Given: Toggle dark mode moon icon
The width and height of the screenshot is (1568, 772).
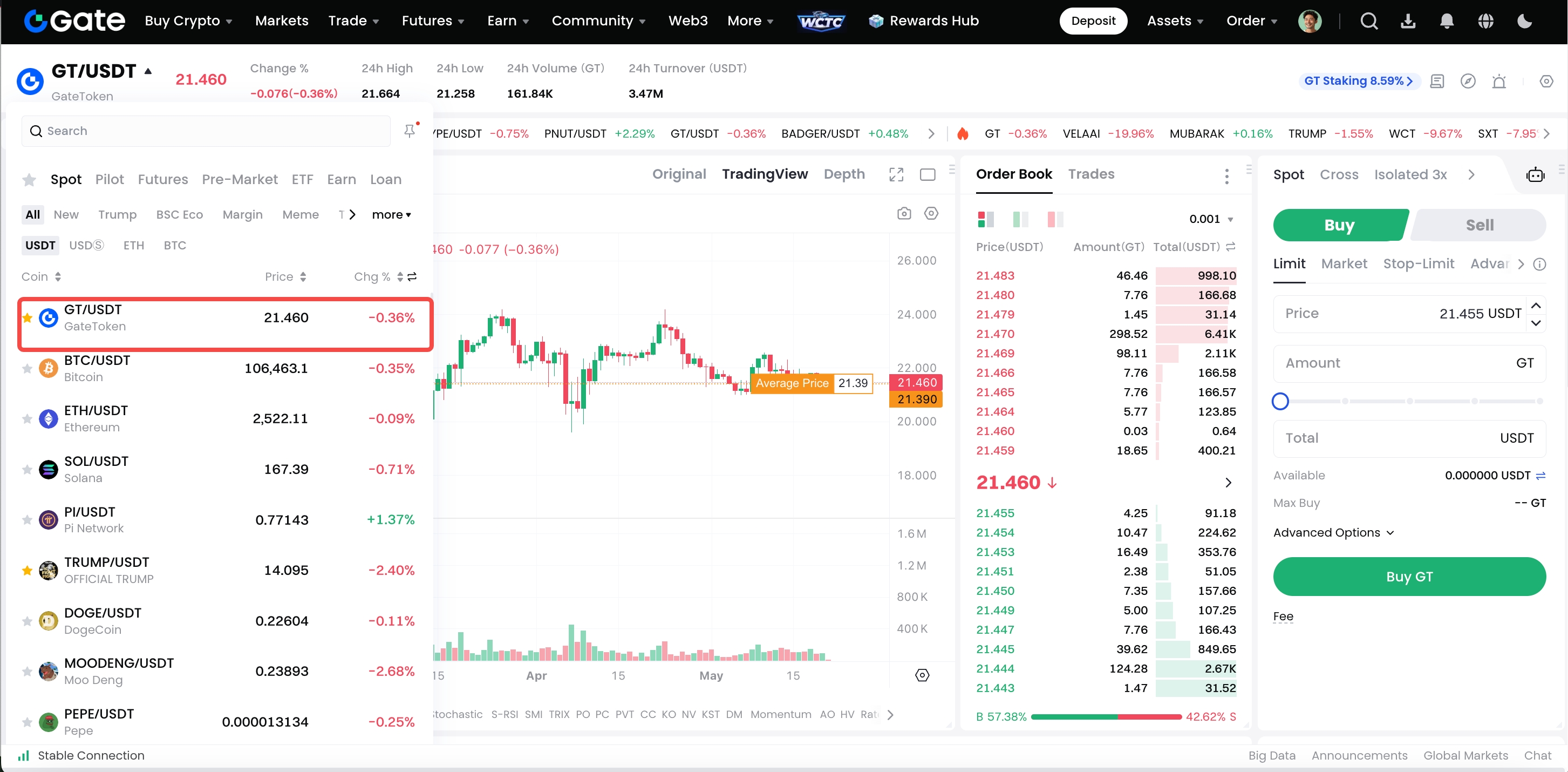Looking at the screenshot, I should click(x=1524, y=21).
